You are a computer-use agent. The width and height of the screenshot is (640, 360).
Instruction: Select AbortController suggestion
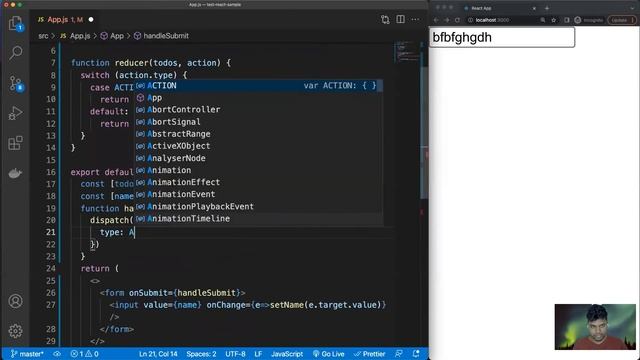pos(259,110)
